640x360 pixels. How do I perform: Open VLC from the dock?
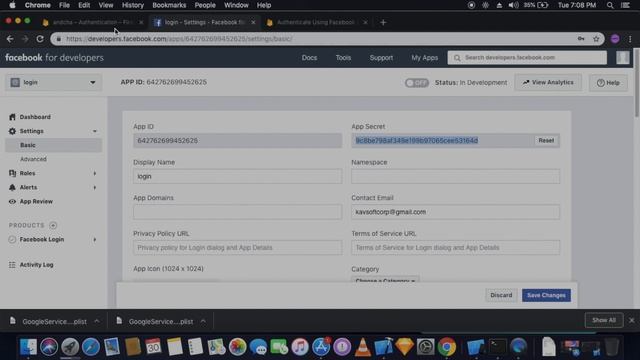click(x=362, y=347)
